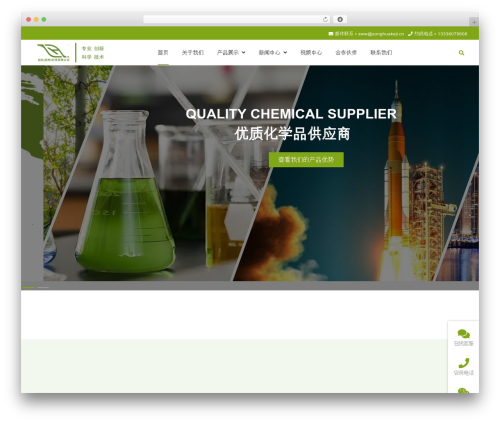
Task: Open 视频中心 video center menu item
Action: point(311,53)
